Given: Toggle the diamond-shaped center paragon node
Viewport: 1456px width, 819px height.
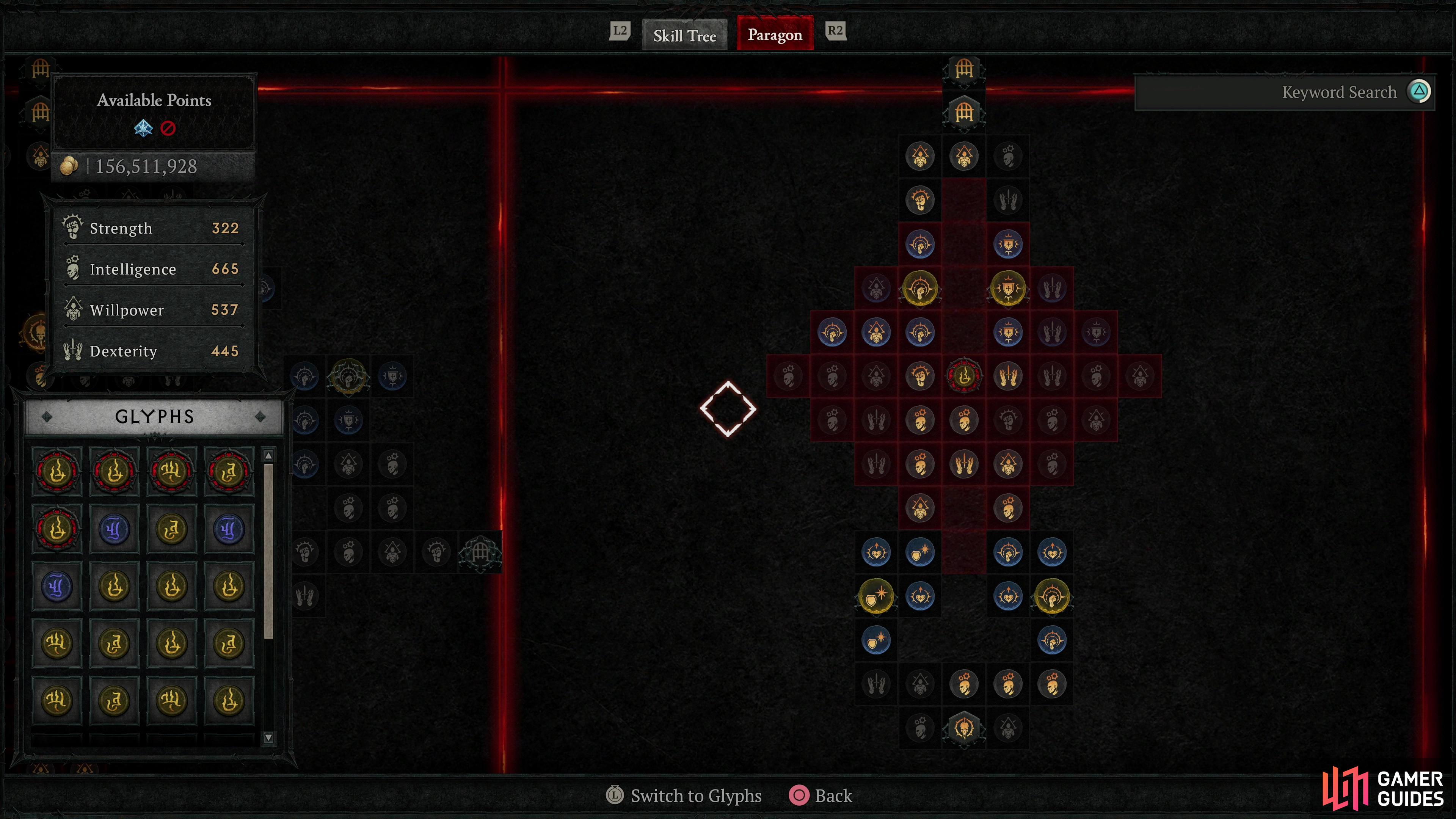Looking at the screenshot, I should pyautogui.click(x=727, y=409).
